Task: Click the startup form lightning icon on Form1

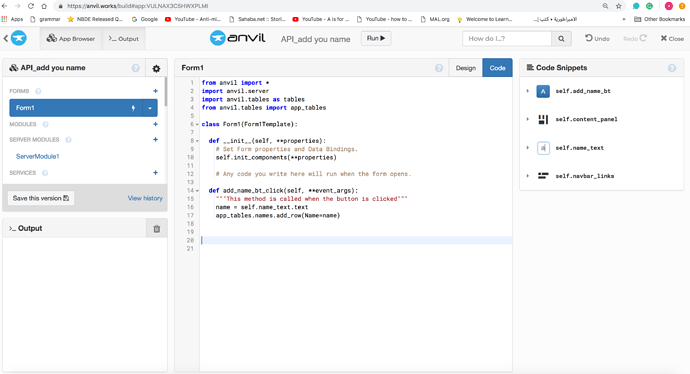Action: 133,108
